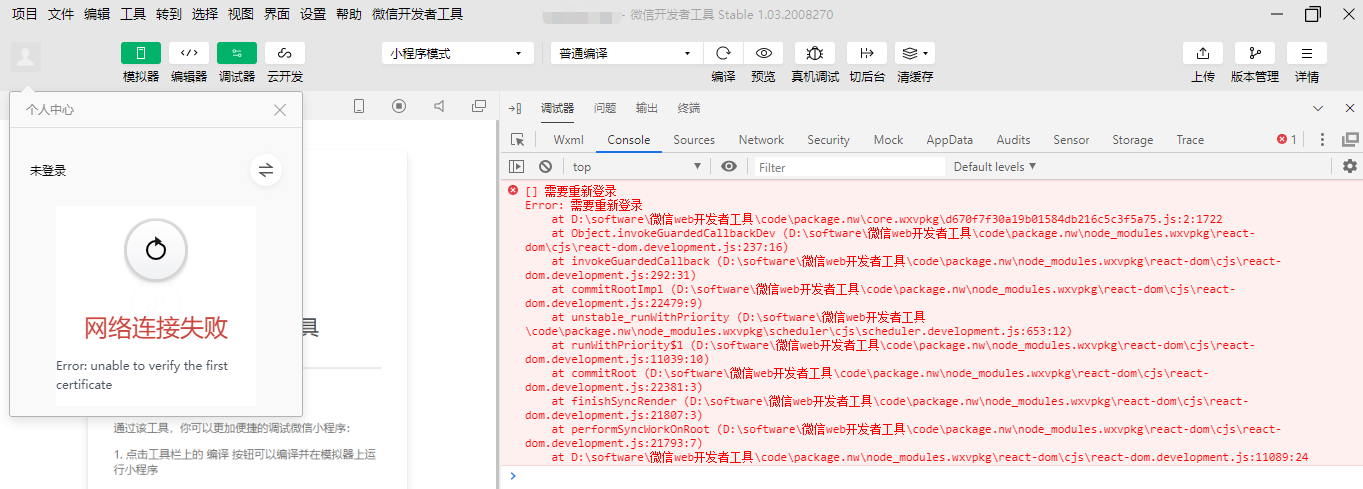This screenshot has height=489, width=1363.
Task: Open the 普通编译 compile mode dropdown
Action: (x=627, y=53)
